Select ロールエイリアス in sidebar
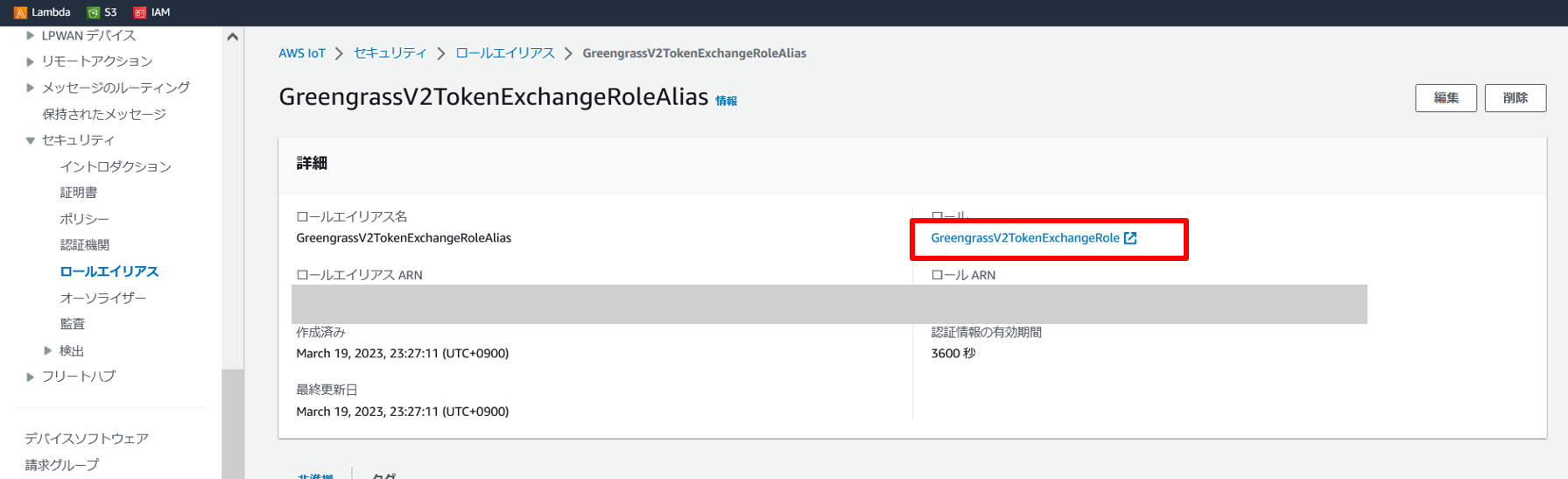1568x479 pixels. (x=109, y=271)
